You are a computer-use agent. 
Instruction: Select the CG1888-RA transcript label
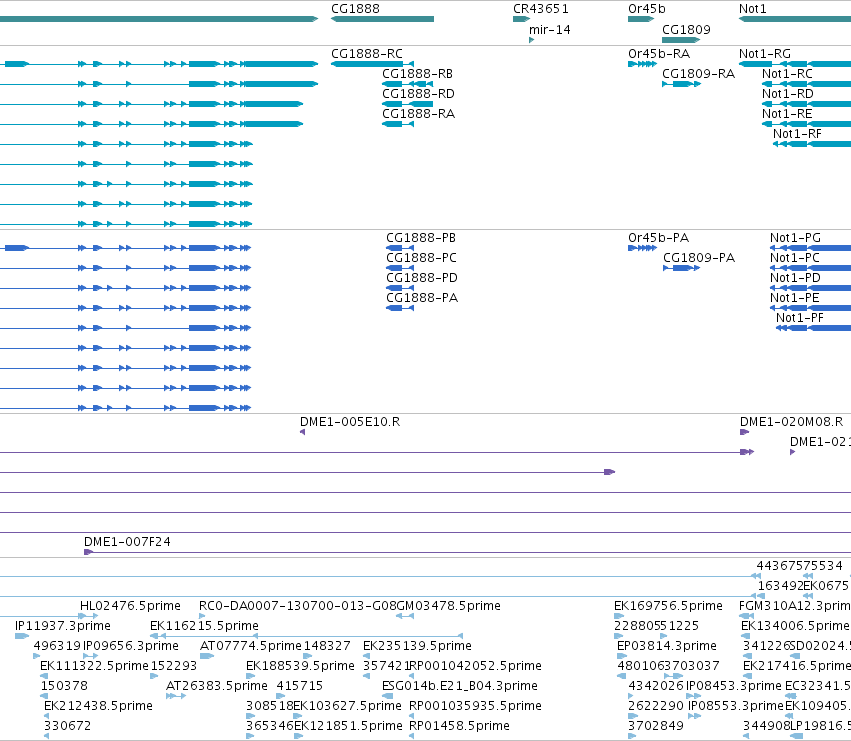(418, 114)
